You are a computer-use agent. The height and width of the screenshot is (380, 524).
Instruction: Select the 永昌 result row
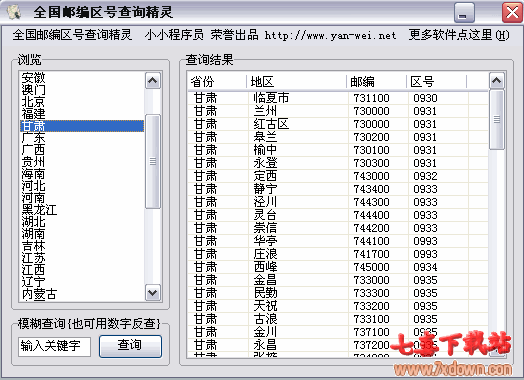click(338, 346)
